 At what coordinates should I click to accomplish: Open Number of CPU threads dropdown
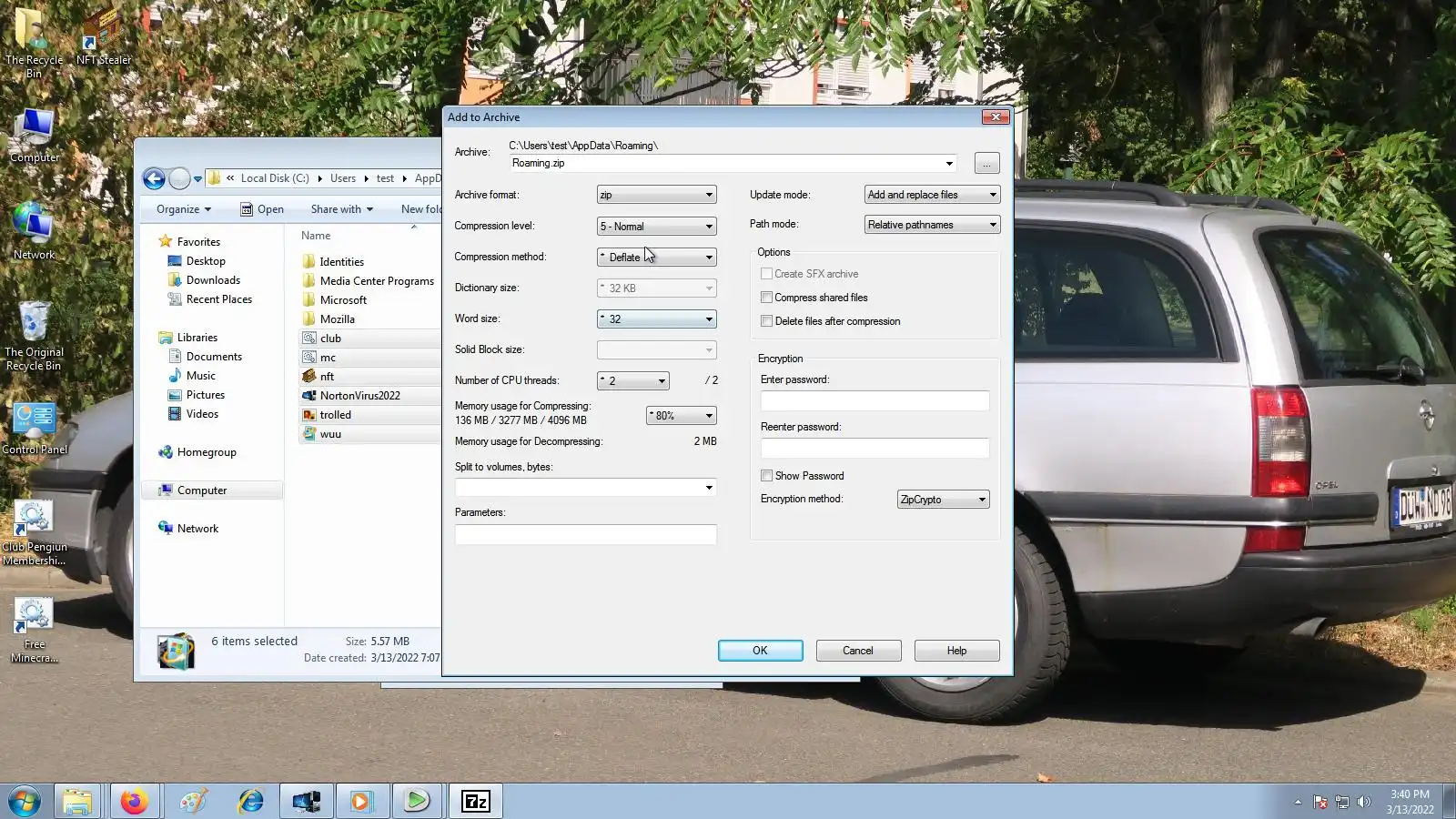click(x=633, y=380)
